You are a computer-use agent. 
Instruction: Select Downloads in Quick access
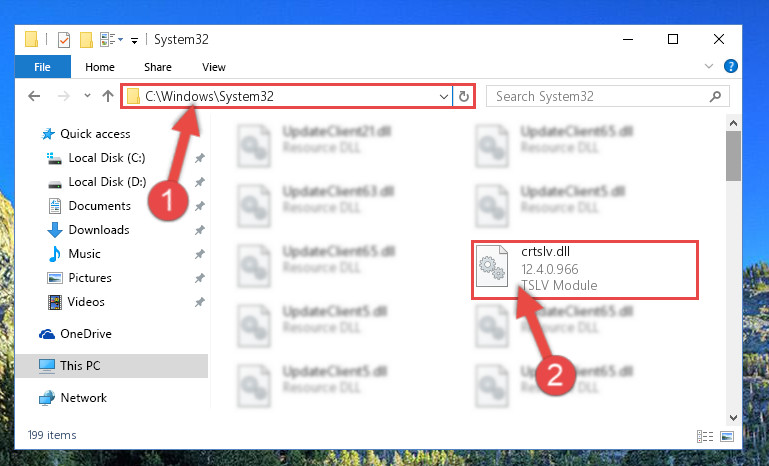point(99,230)
